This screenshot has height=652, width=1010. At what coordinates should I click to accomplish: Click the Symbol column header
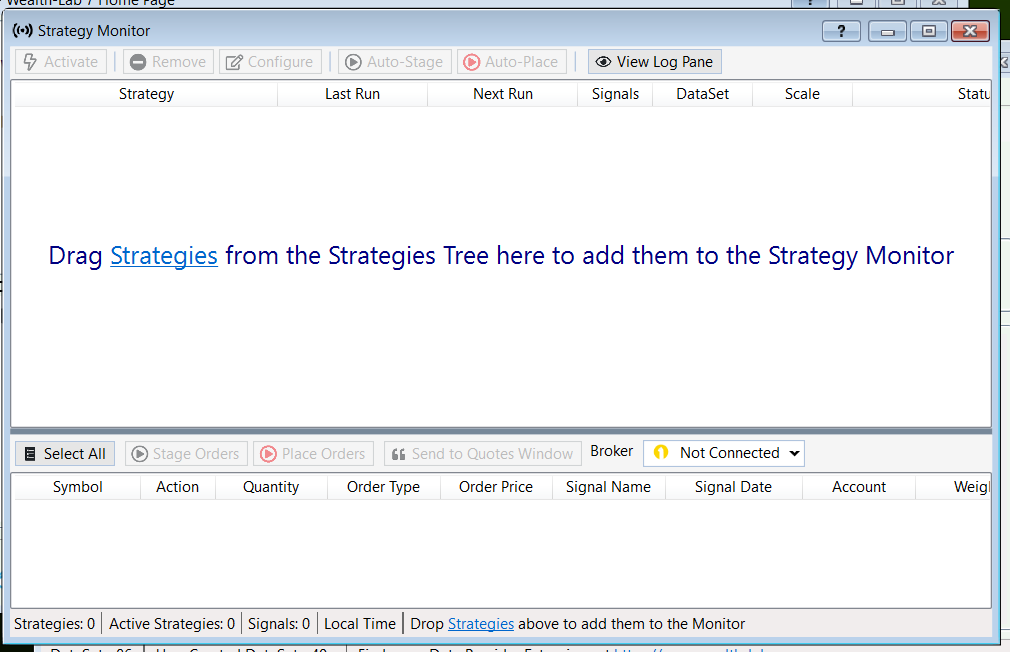point(77,487)
